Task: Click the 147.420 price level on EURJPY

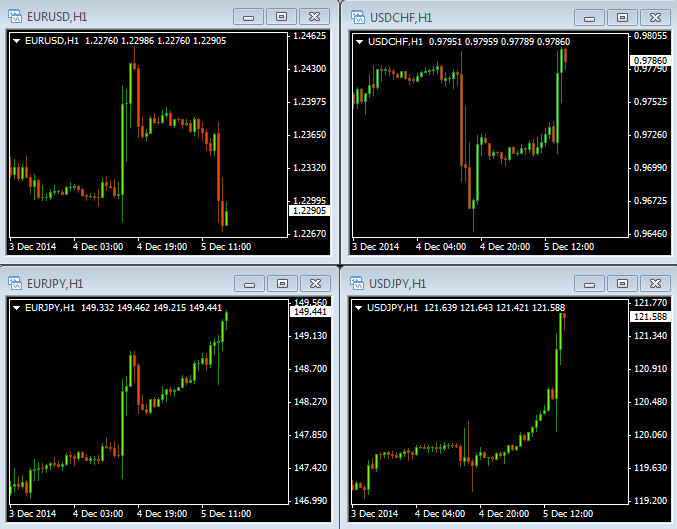Action: pyautogui.click(x=310, y=468)
